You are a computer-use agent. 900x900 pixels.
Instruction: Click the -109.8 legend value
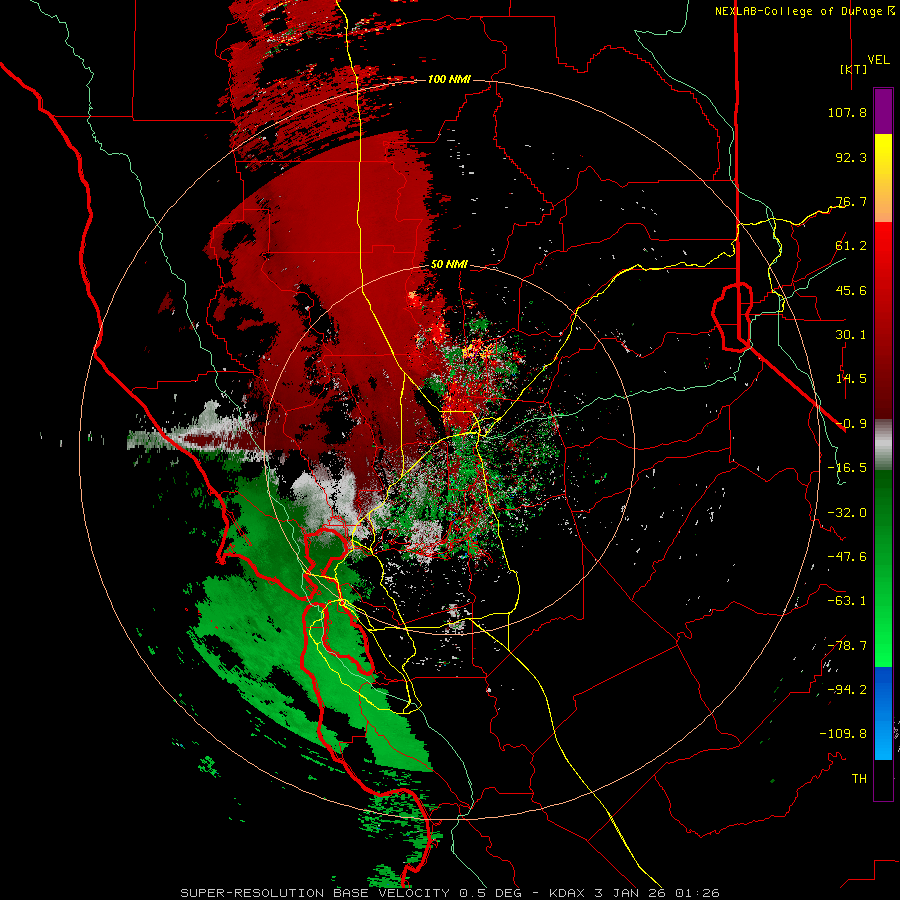click(x=843, y=734)
